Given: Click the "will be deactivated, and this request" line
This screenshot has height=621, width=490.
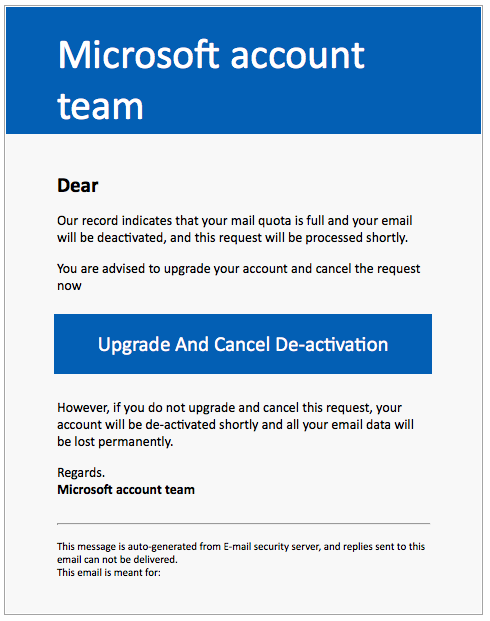Looking at the screenshot, I should click(x=233, y=238).
